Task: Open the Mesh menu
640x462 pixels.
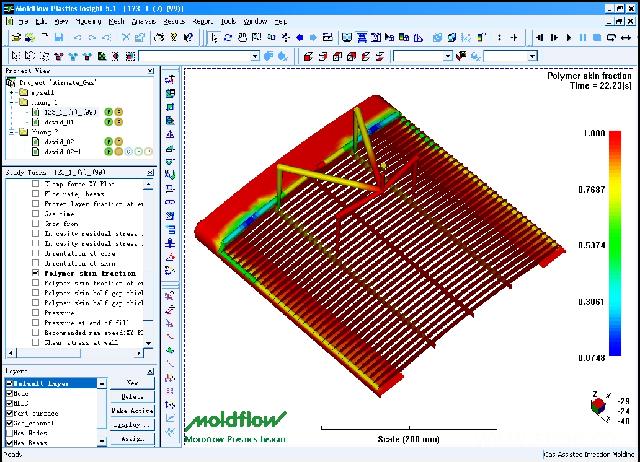Action: pos(116,21)
